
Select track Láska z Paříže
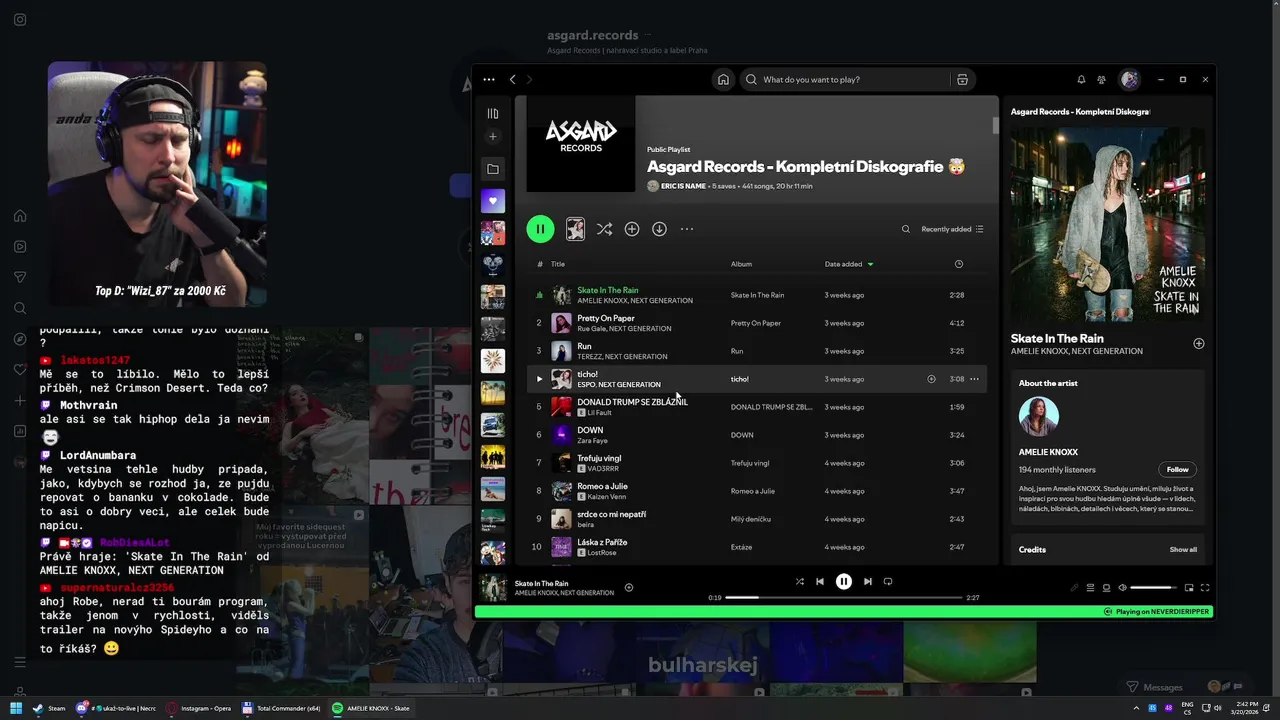pyautogui.click(x=602, y=542)
